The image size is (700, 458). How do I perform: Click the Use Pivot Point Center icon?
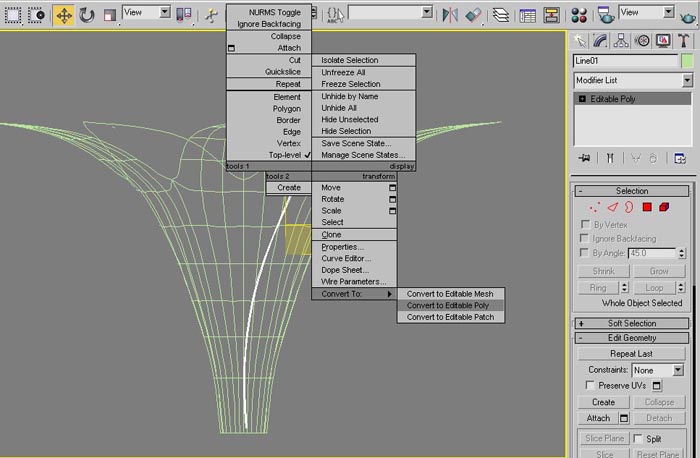[184, 15]
